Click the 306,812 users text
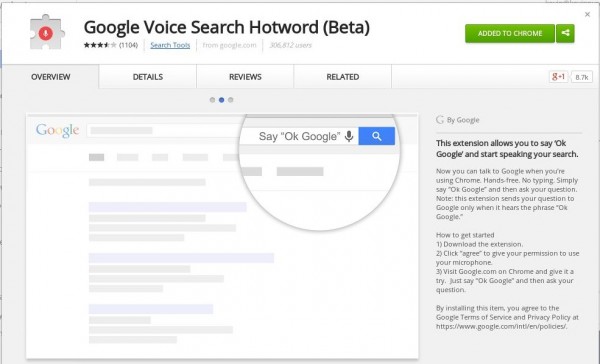Image resolution: width=600 pixels, height=364 pixels. [290, 45]
